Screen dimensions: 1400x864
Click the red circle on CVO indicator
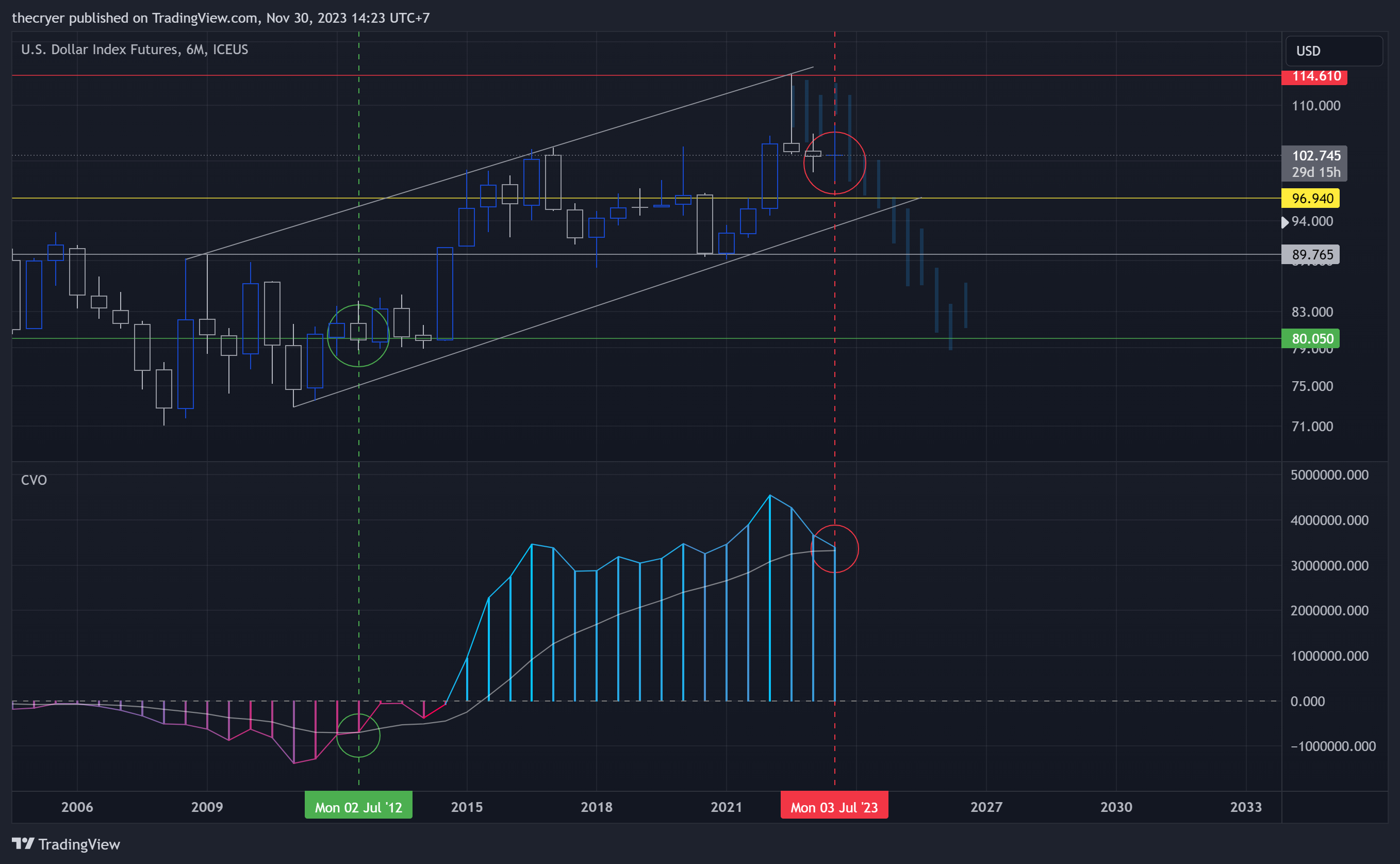[x=834, y=548]
